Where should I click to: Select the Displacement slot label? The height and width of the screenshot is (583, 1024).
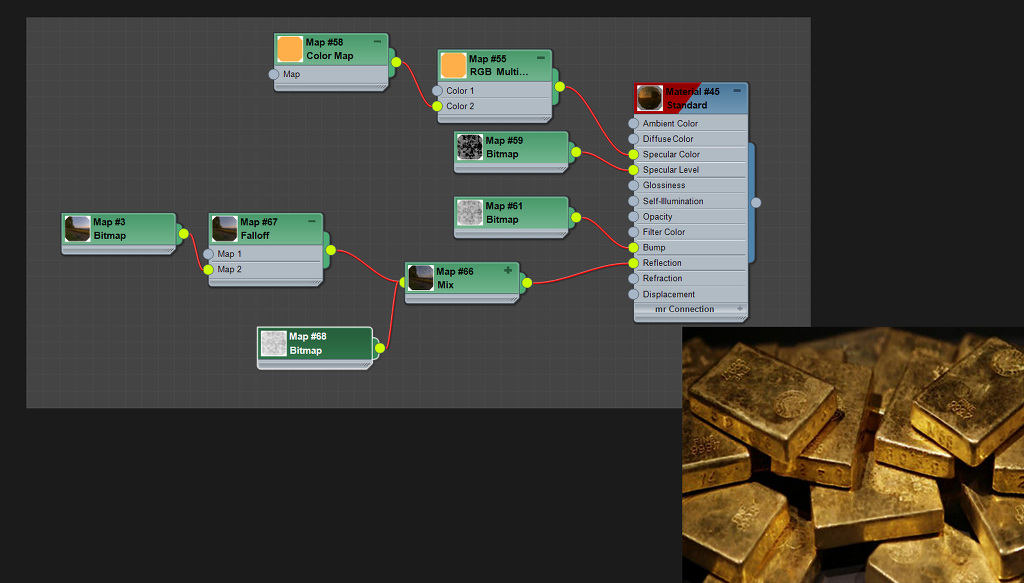[x=668, y=294]
